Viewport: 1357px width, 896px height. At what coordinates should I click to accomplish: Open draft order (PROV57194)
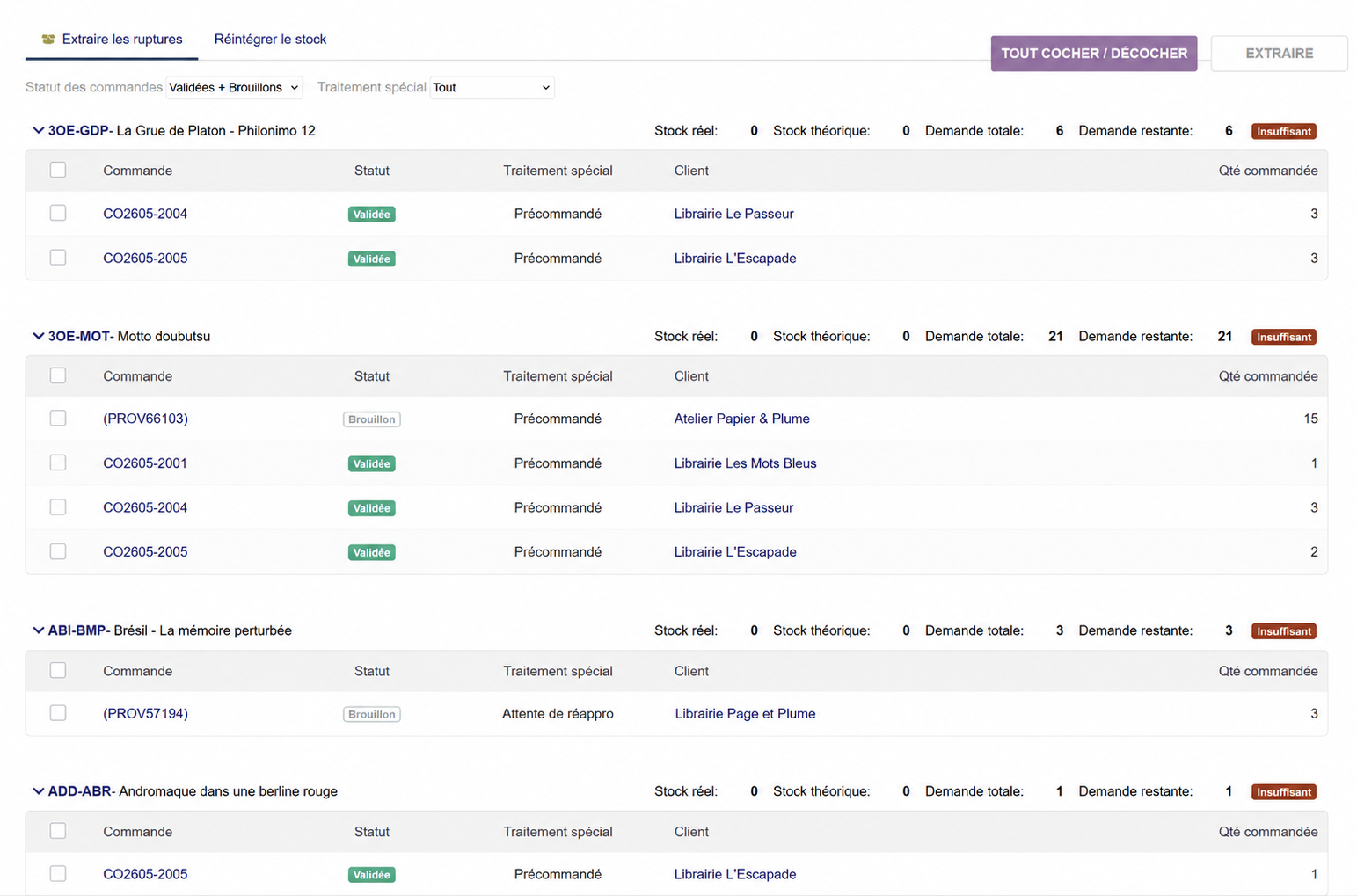(145, 714)
